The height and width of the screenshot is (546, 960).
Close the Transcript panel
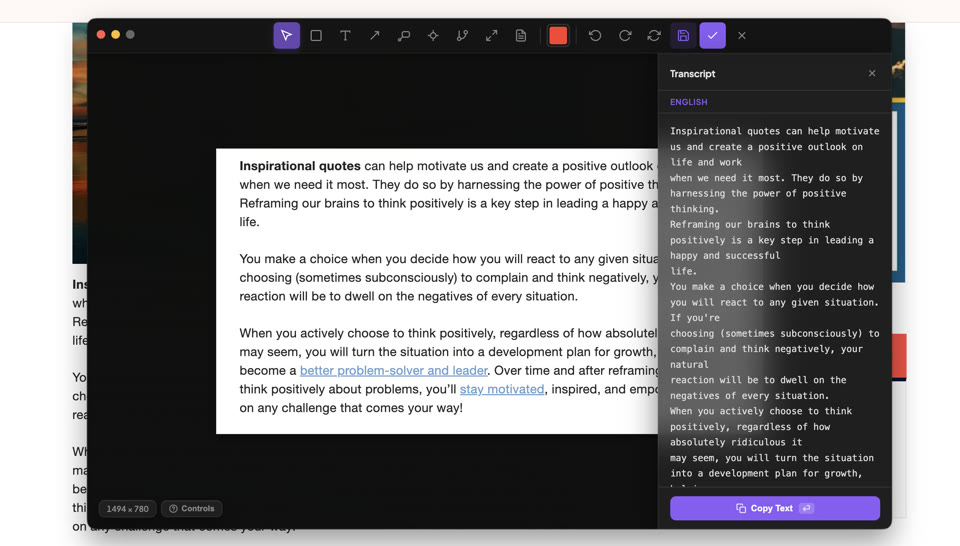[x=872, y=73]
